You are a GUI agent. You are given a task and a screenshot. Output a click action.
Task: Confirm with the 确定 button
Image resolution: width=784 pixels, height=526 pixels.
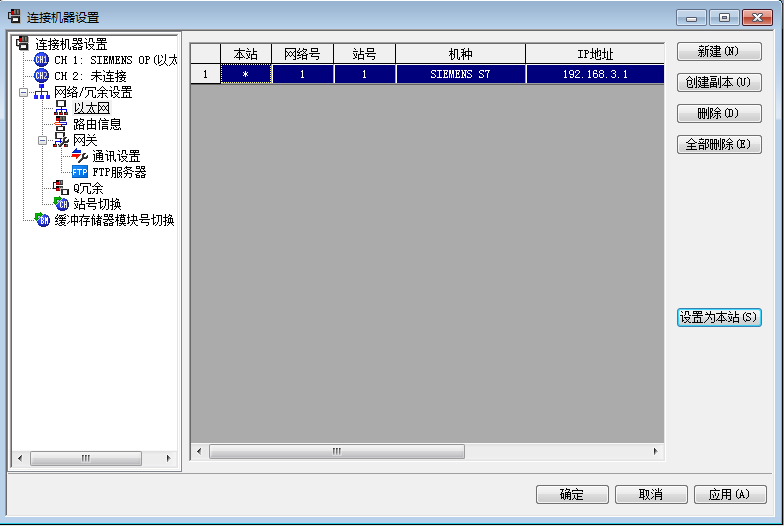click(x=572, y=494)
